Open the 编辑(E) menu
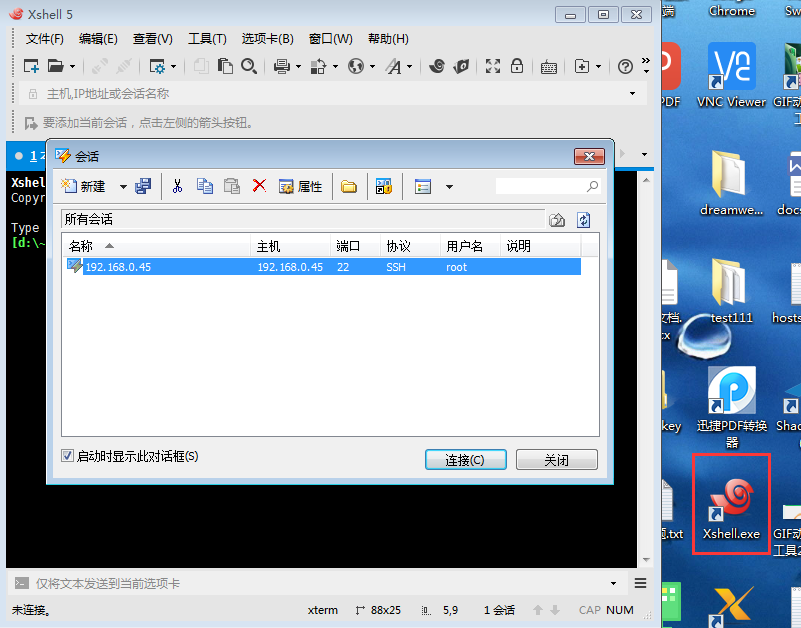 click(x=98, y=39)
